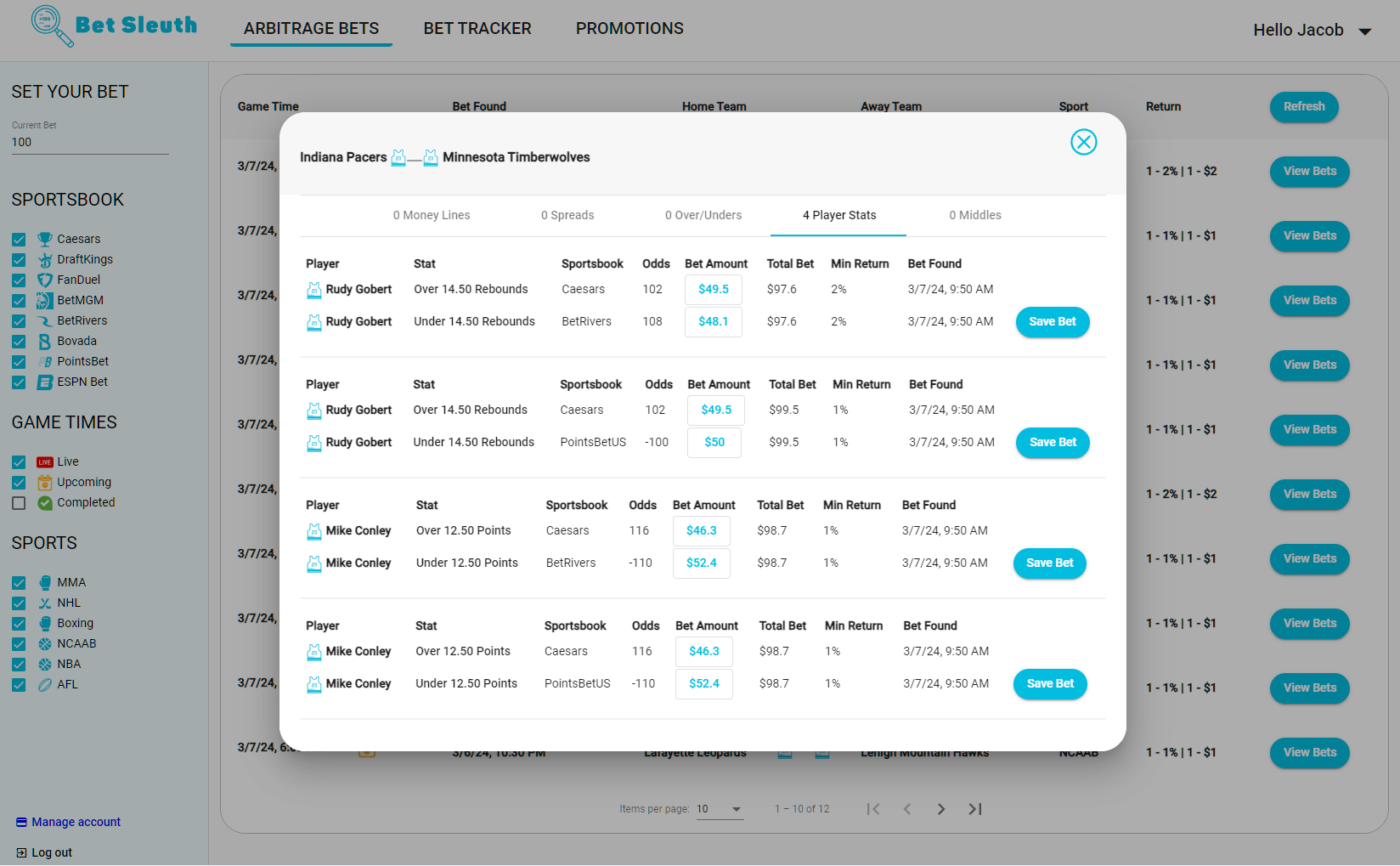Click the Upcoming calendar icon

point(45,483)
